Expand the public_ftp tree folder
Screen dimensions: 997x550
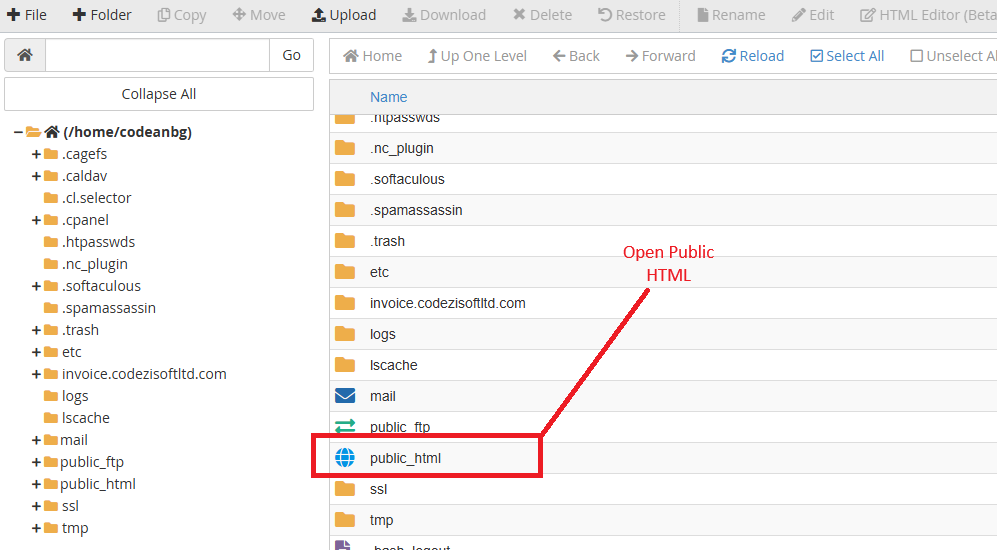tap(36, 462)
